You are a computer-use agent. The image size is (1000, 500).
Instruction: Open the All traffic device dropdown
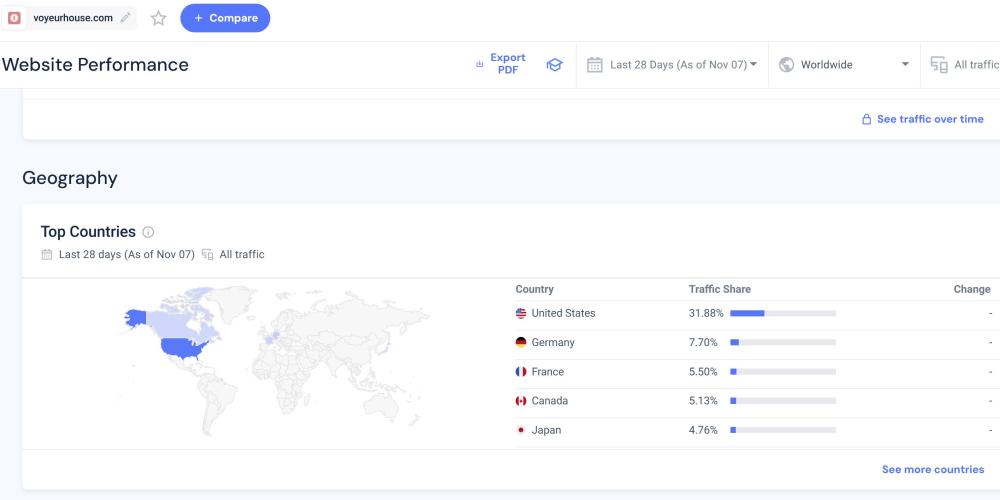click(975, 65)
